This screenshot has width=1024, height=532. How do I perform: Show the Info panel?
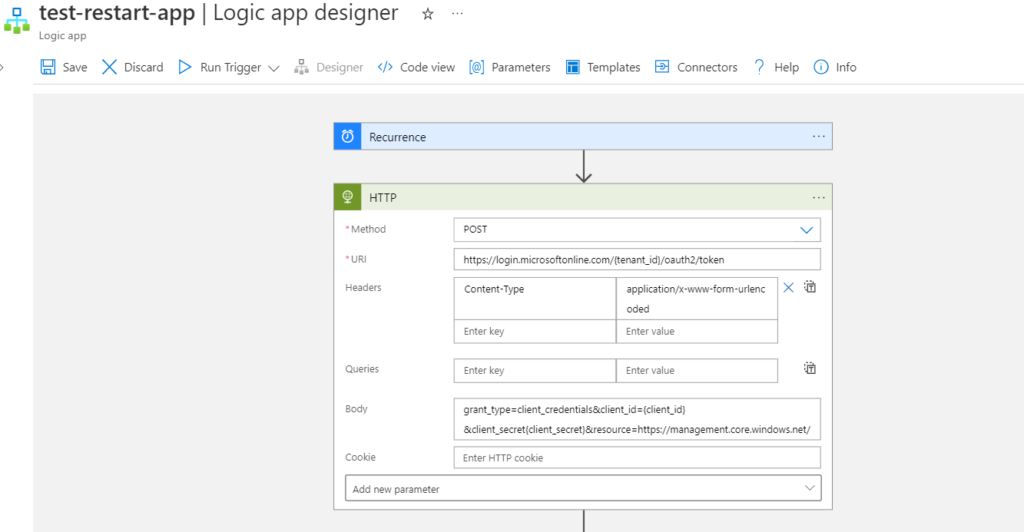click(x=835, y=67)
